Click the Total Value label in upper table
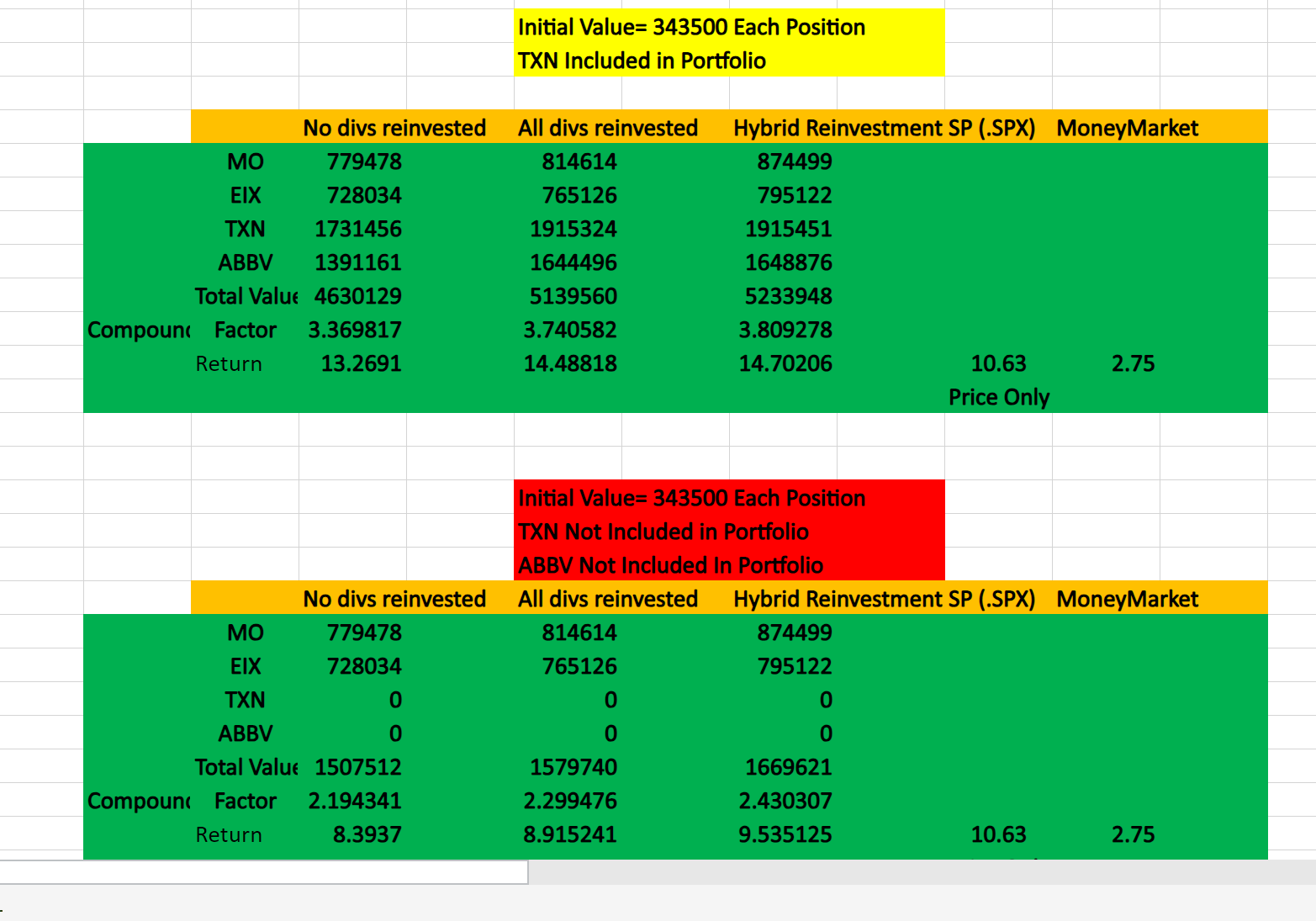 pyautogui.click(x=246, y=296)
